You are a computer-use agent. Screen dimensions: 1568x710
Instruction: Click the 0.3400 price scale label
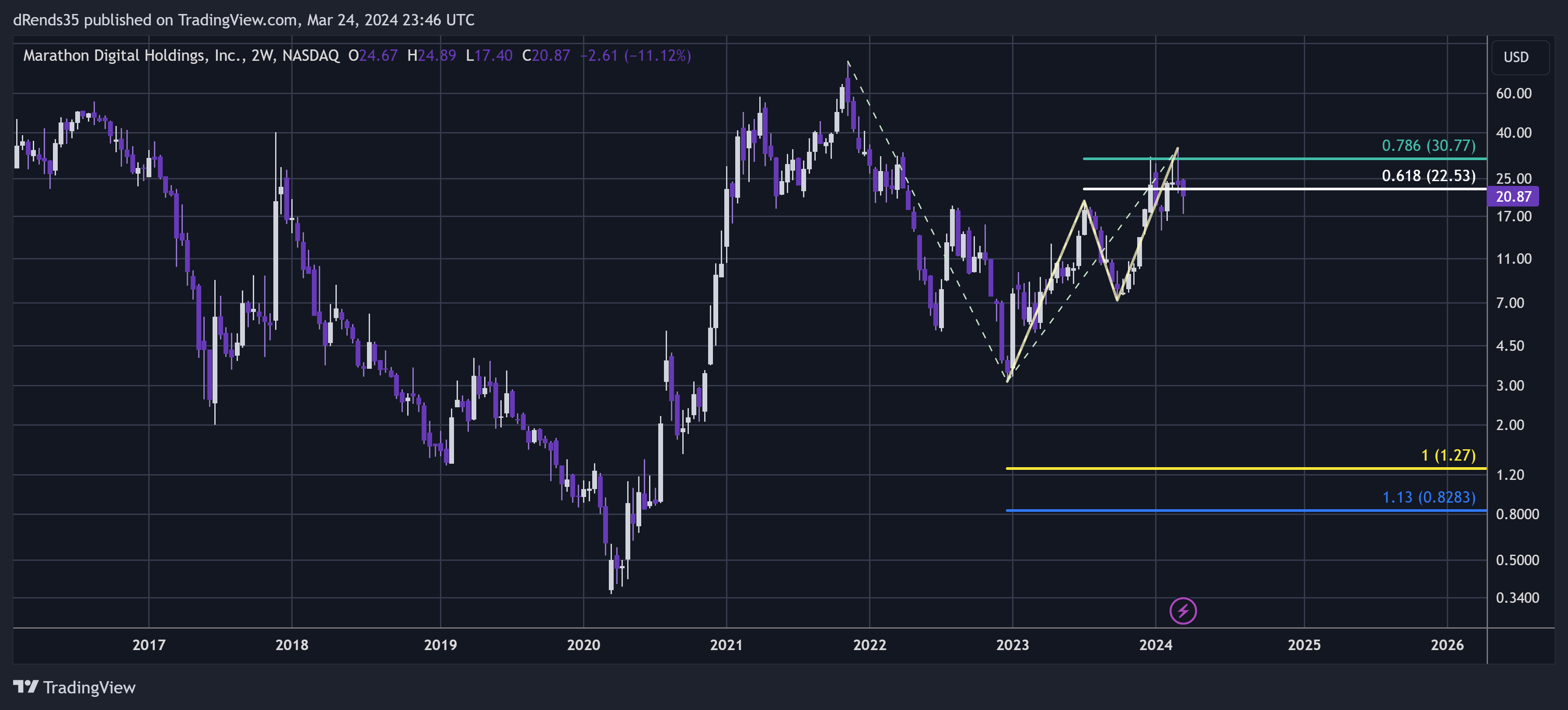[1517, 598]
